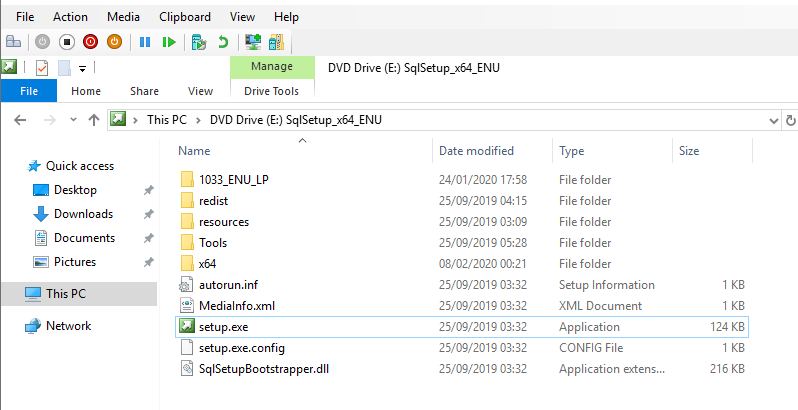Open the Customize Quick Access Toolbar dropdown
This screenshot has width=798, height=410.
pos(82,68)
